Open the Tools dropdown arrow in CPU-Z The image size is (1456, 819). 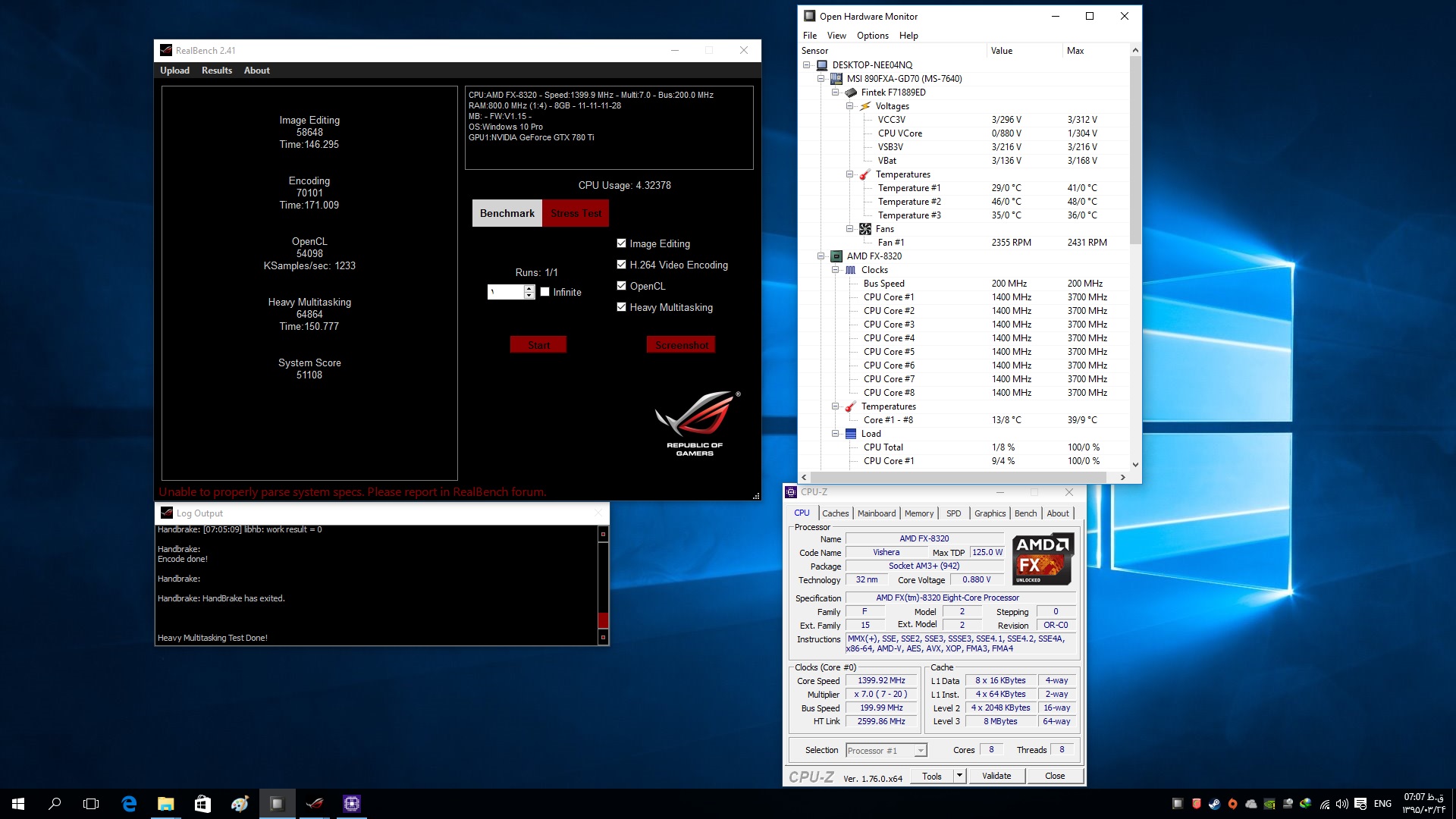959,776
